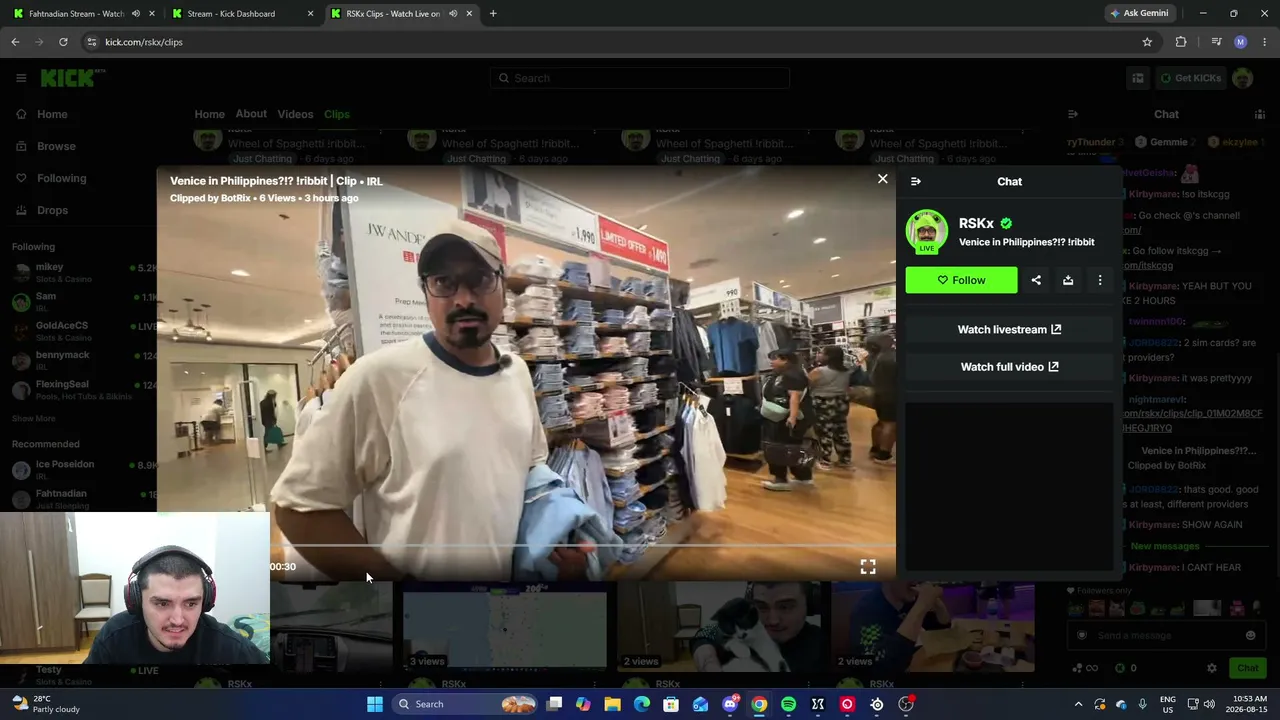Select Browse in the left sidebar
Screen dimensions: 1280x720
click(56, 146)
